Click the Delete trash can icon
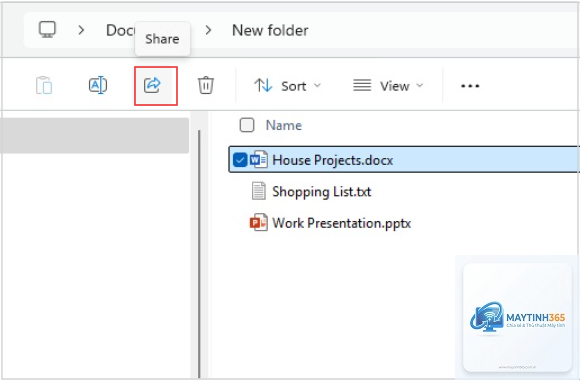 [x=206, y=85]
